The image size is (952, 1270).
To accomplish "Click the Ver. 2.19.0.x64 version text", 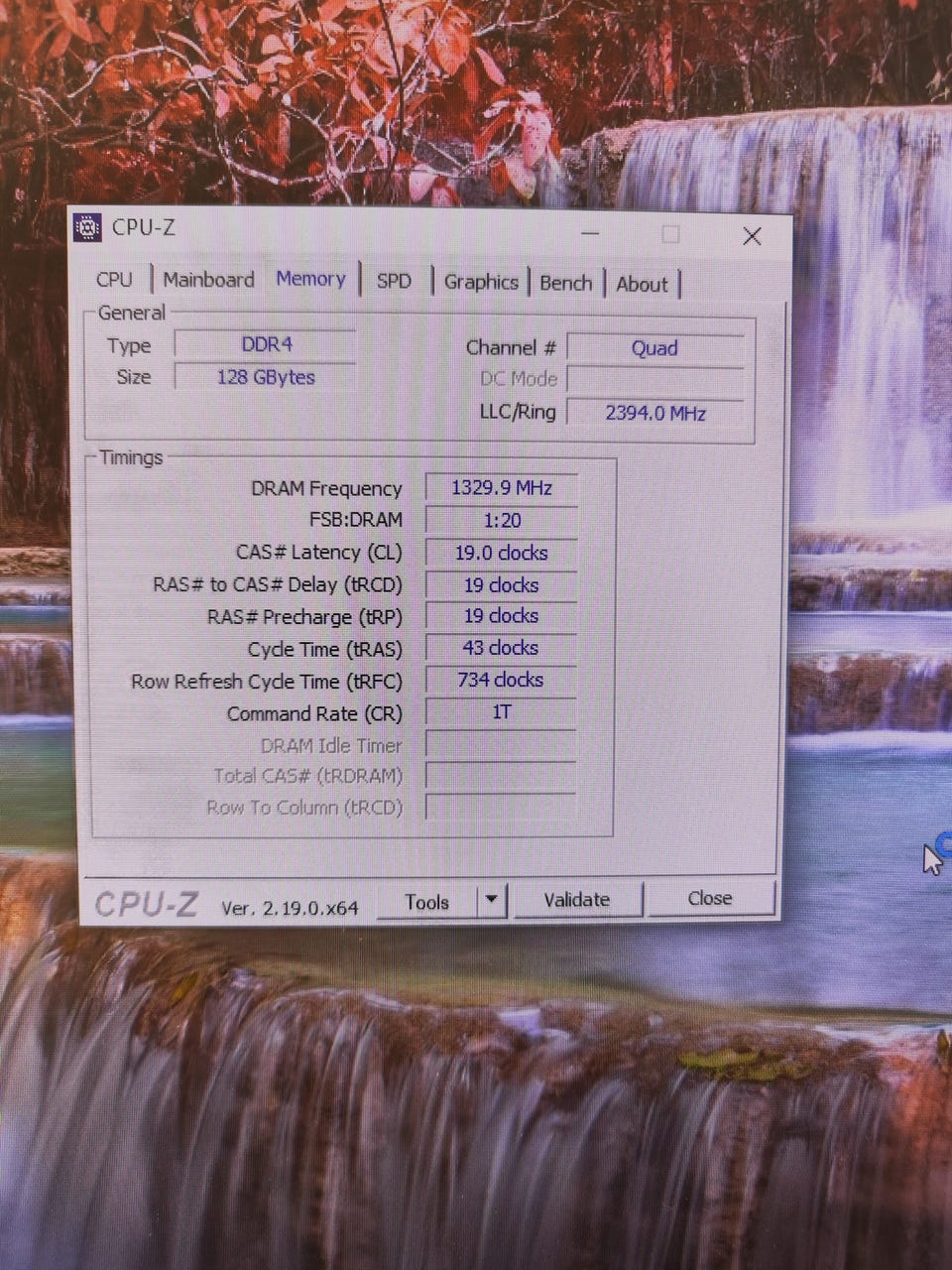I will click(x=289, y=908).
